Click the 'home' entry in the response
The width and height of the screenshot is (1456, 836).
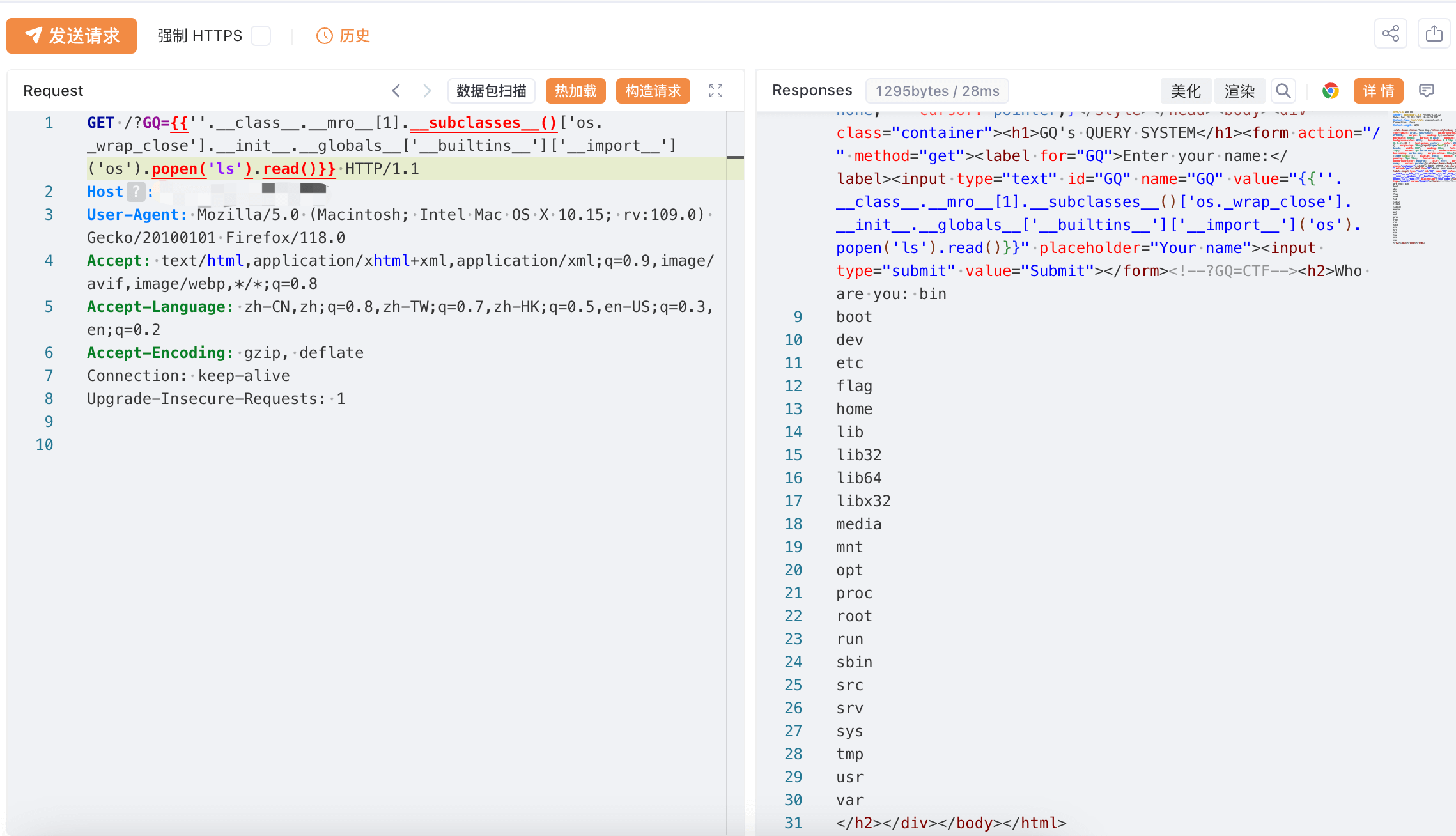855,409
